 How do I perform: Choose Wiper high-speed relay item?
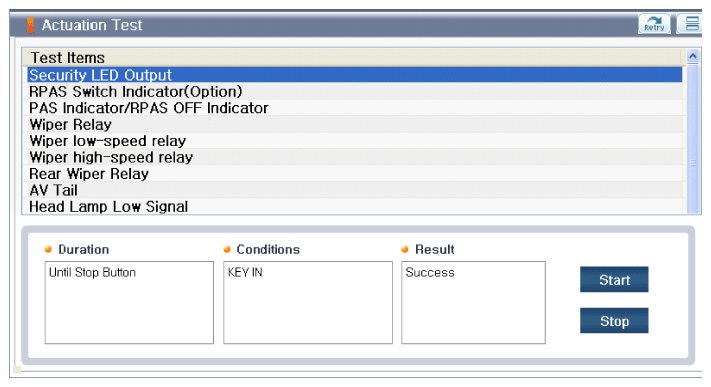[354, 157]
